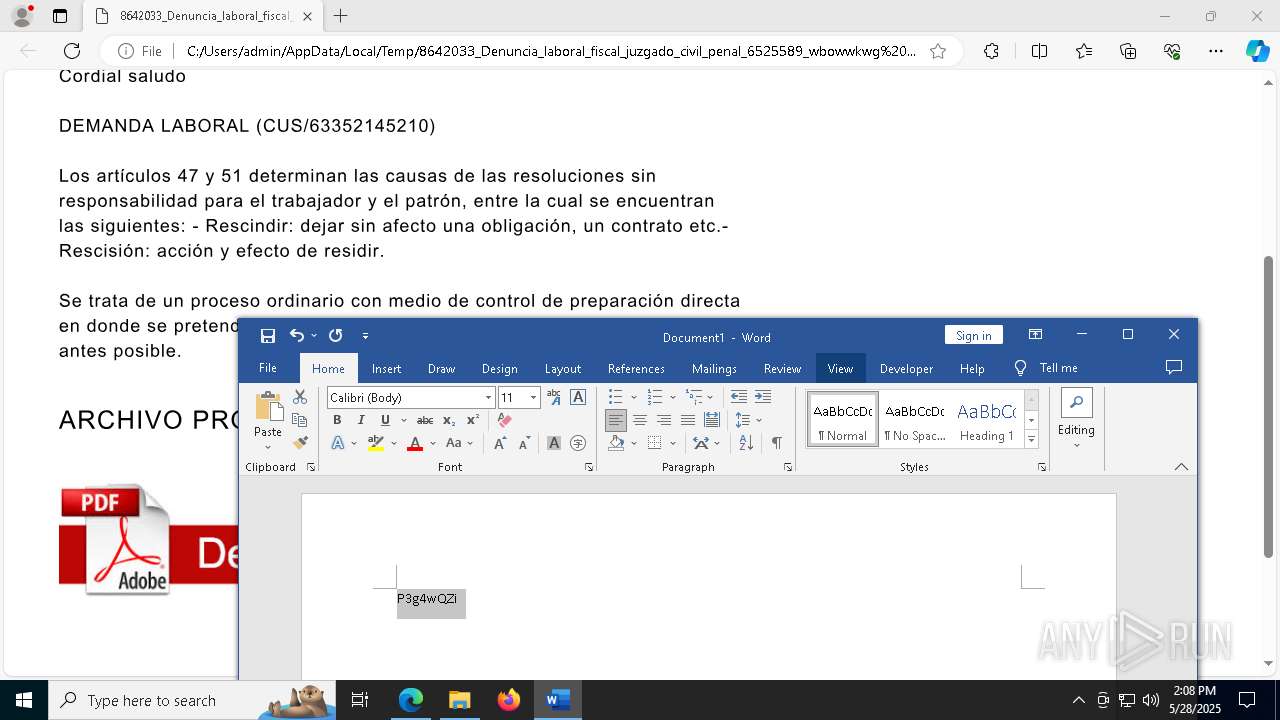Toggle Justify alignment
Viewport: 1280px width, 720px height.
tap(688, 420)
